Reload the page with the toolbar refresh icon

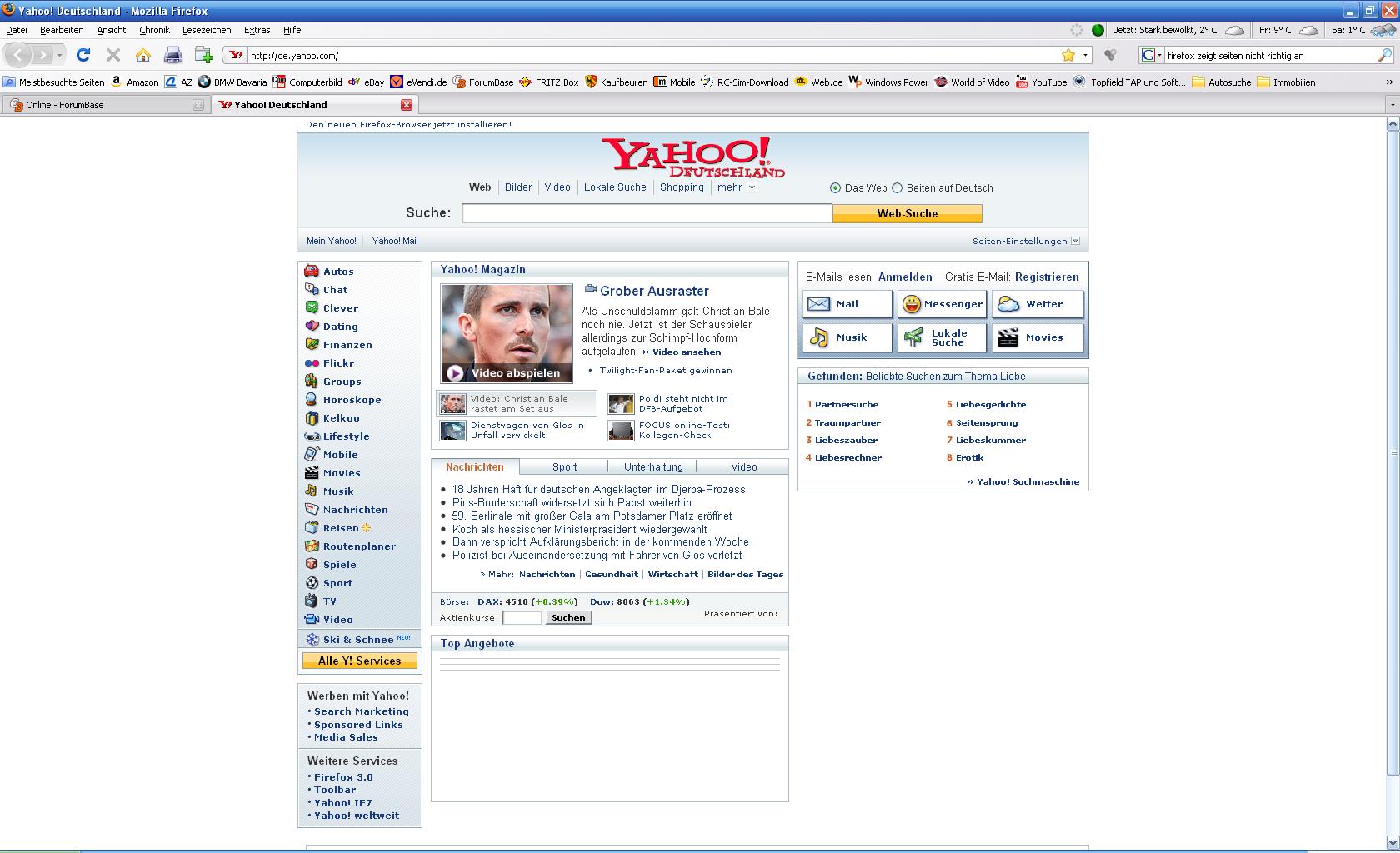pos(83,55)
